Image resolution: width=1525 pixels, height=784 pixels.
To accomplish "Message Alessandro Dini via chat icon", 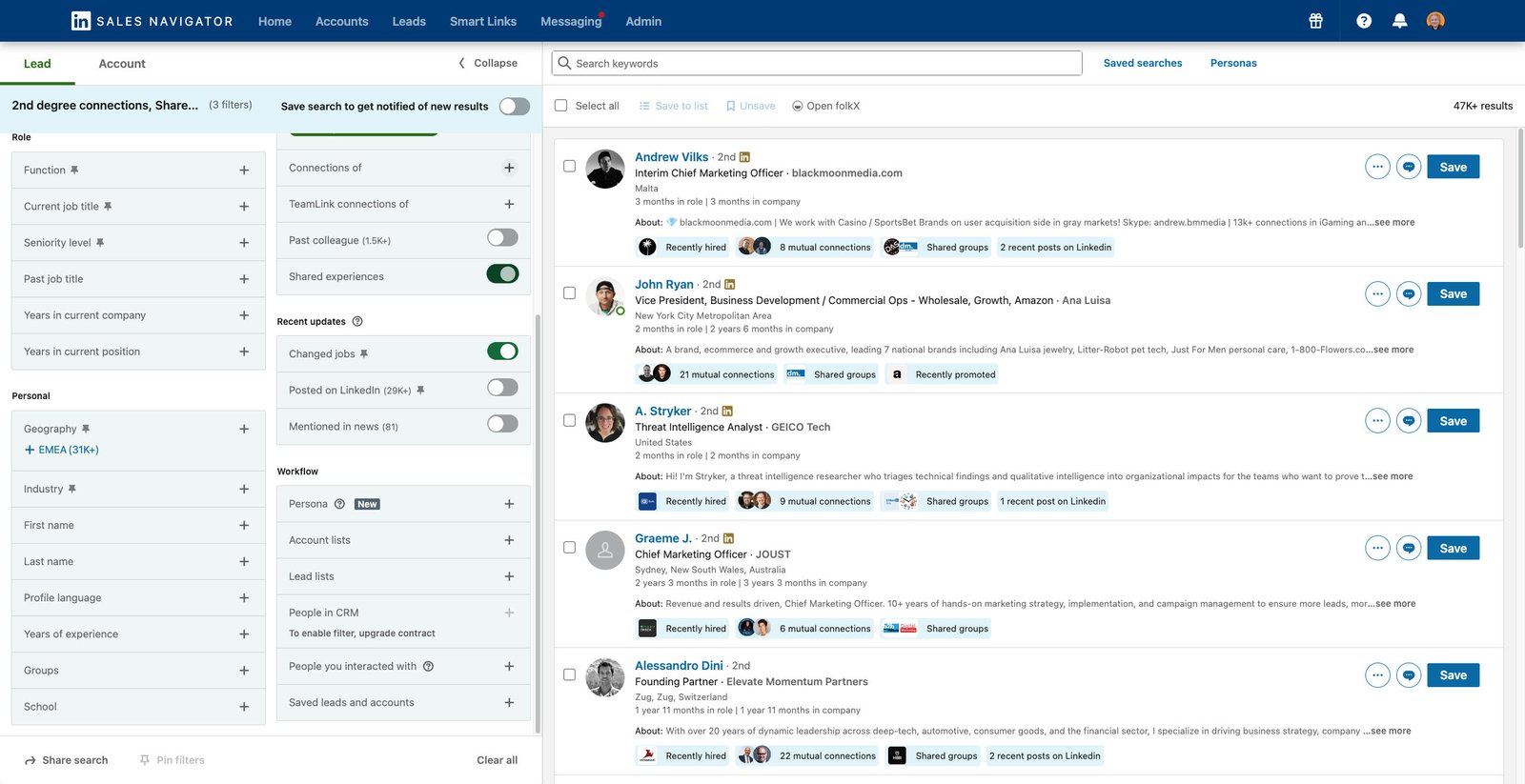I will point(1409,675).
